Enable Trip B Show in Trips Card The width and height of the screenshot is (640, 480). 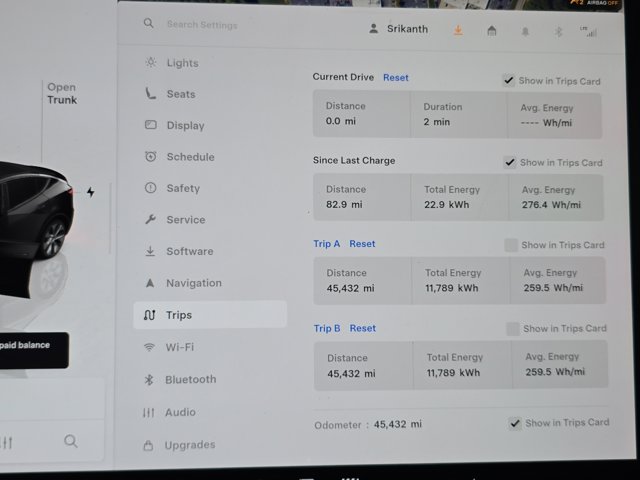point(512,328)
